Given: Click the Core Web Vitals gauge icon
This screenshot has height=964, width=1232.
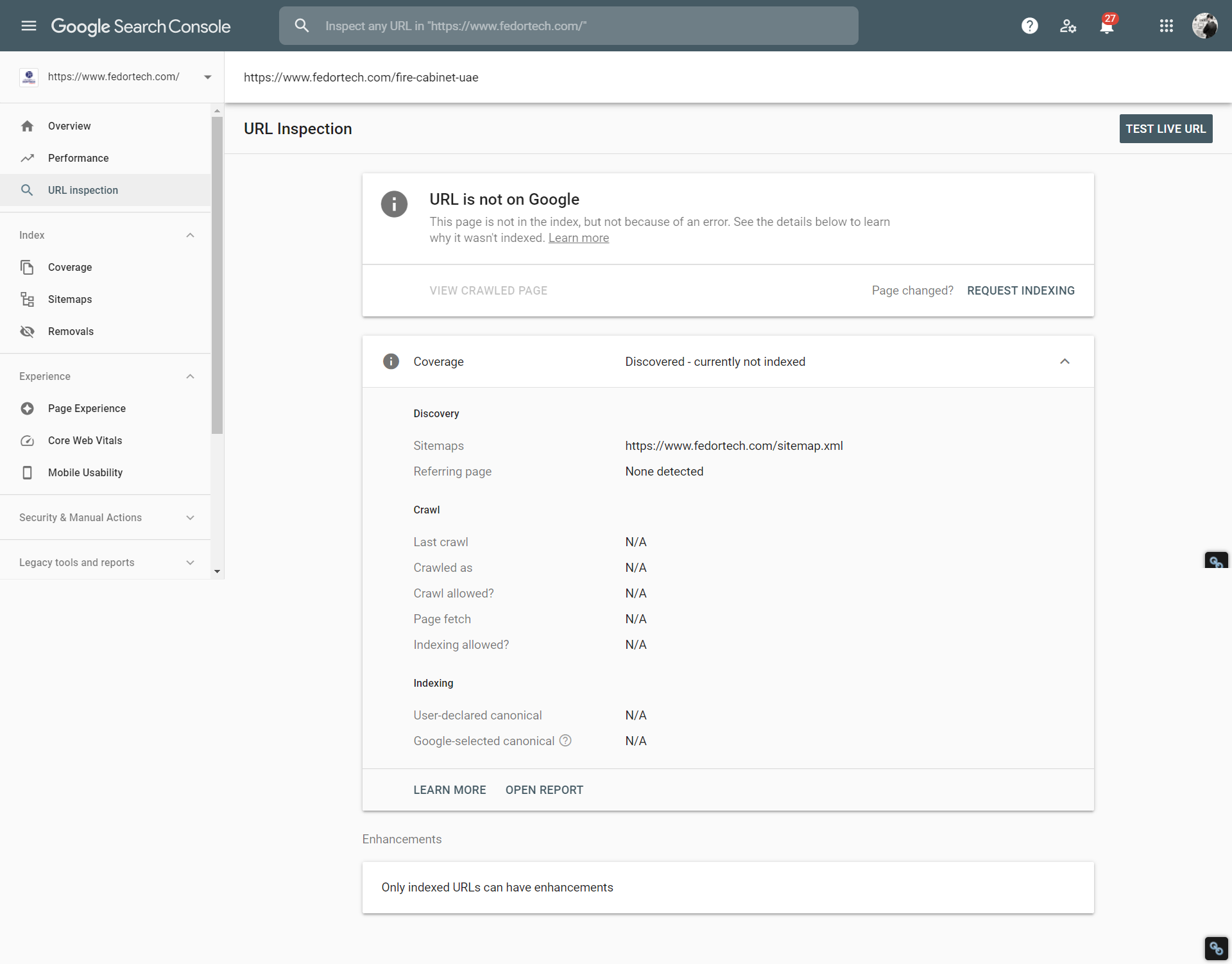Looking at the screenshot, I should pos(27,440).
